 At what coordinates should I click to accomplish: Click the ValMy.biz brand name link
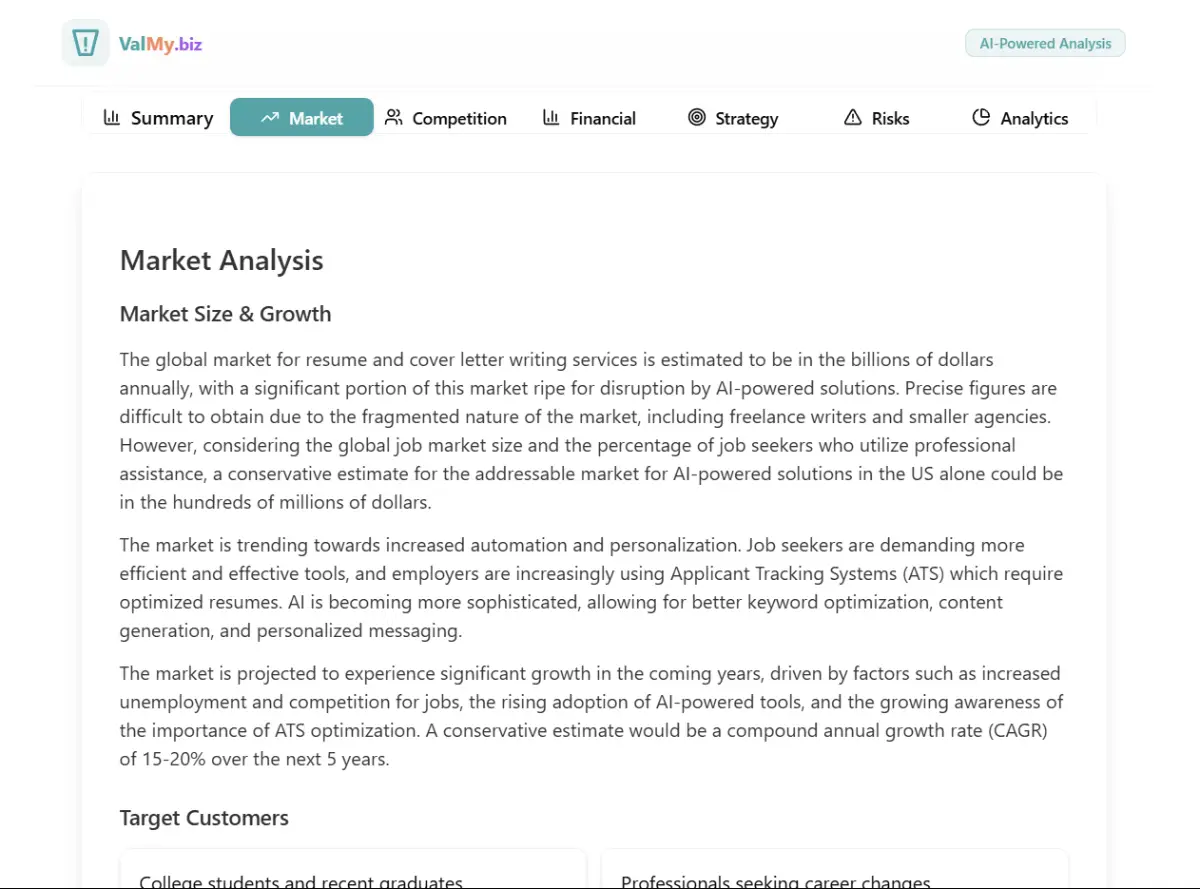tap(160, 44)
